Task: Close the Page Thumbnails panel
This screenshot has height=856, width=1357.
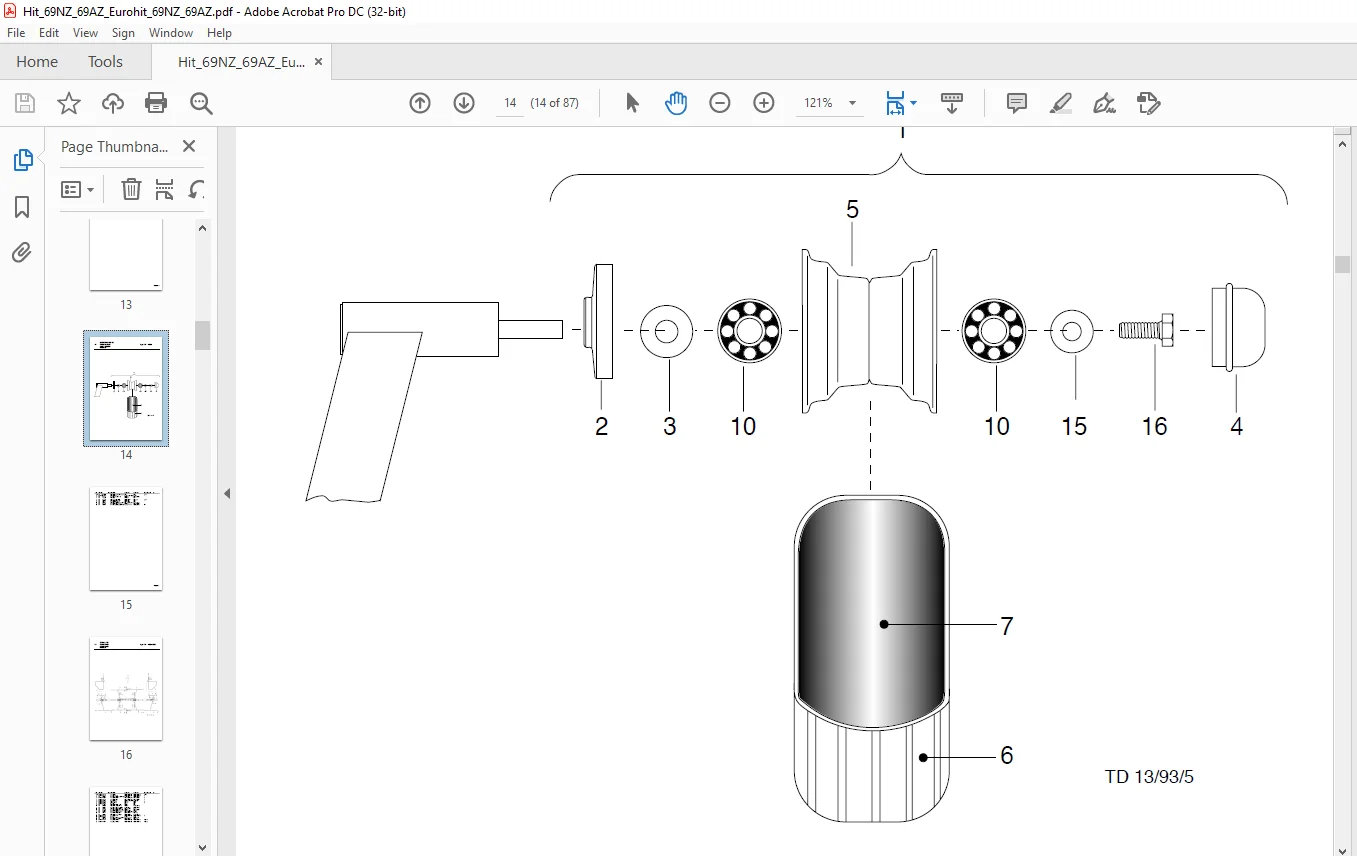Action: (189, 146)
